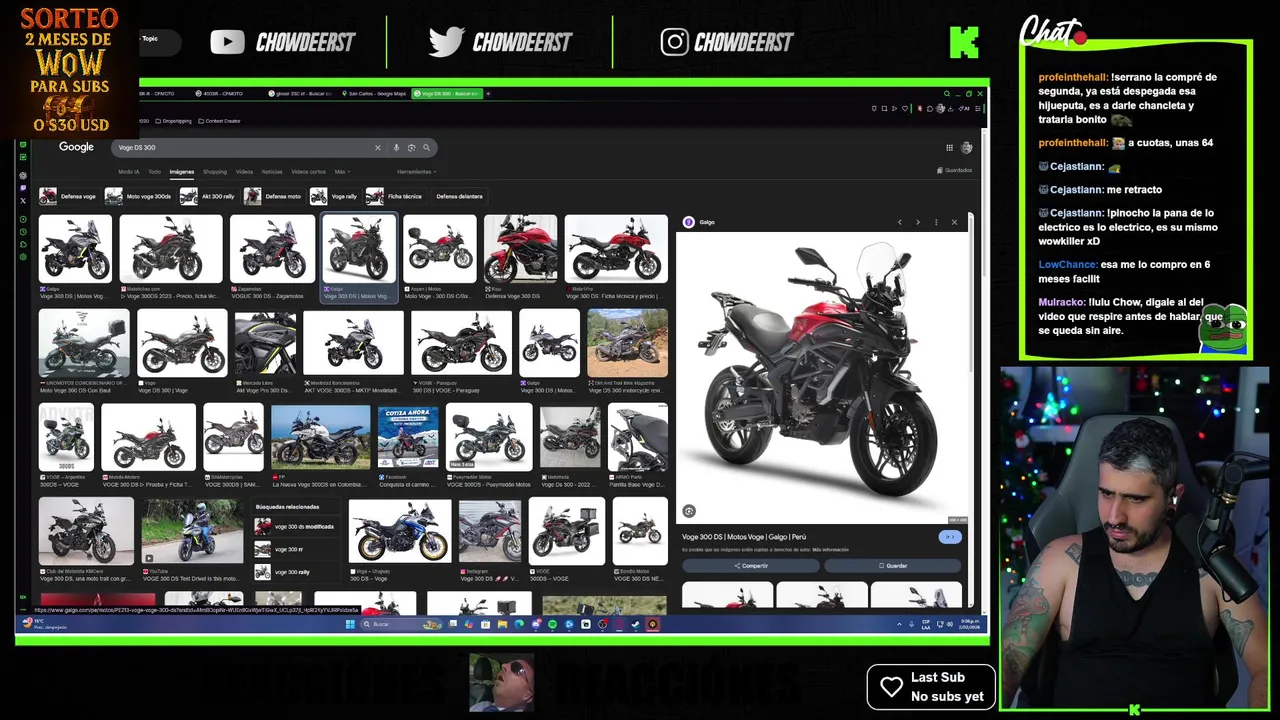Expand the Herramientas dropdown
Viewport: 1280px width, 720px height.
(416, 172)
